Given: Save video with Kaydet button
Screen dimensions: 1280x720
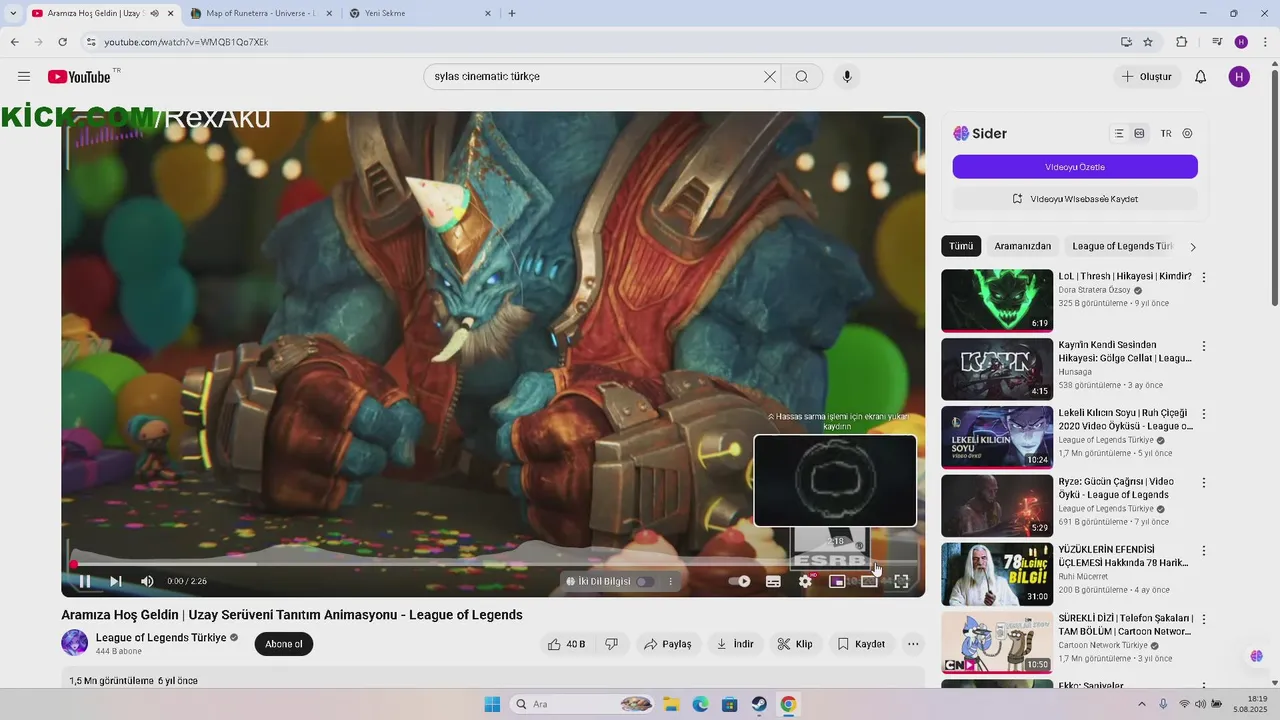Looking at the screenshot, I should [x=861, y=644].
